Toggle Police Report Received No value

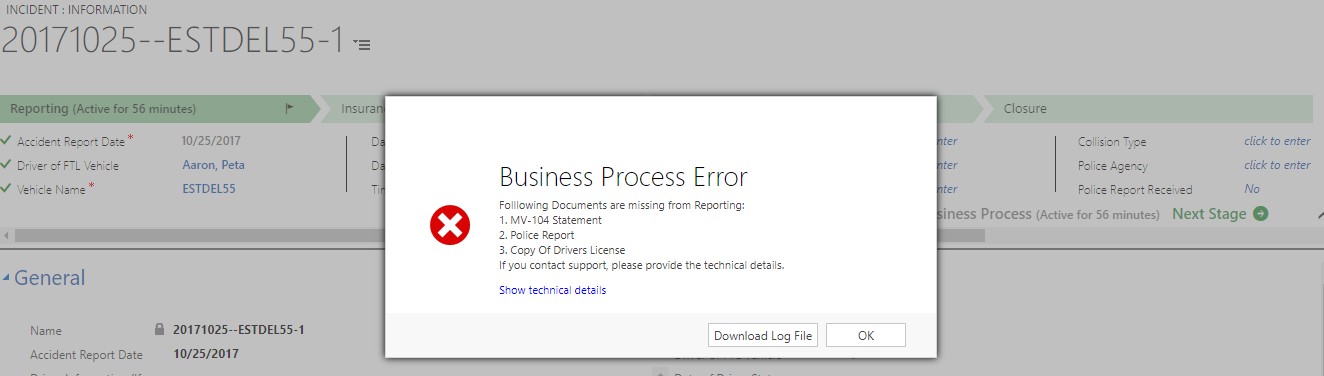click(x=1252, y=189)
